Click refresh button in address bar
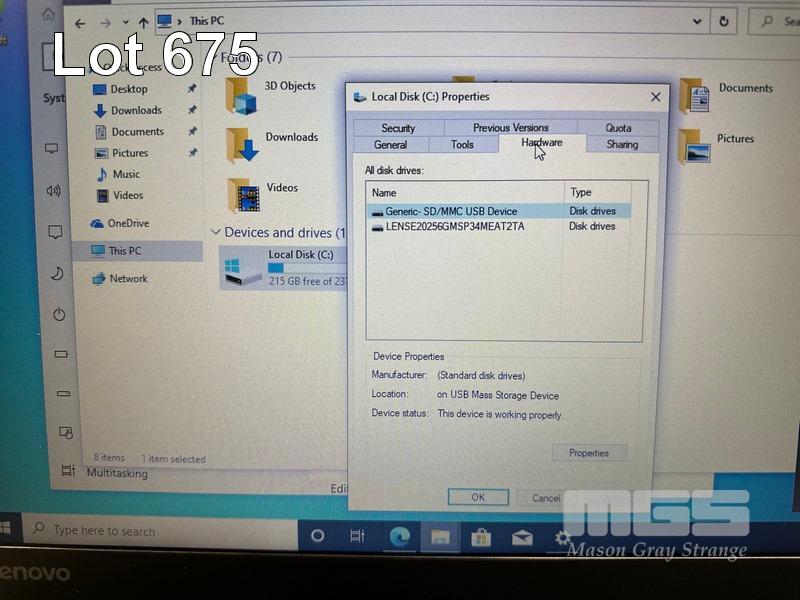 (723, 21)
